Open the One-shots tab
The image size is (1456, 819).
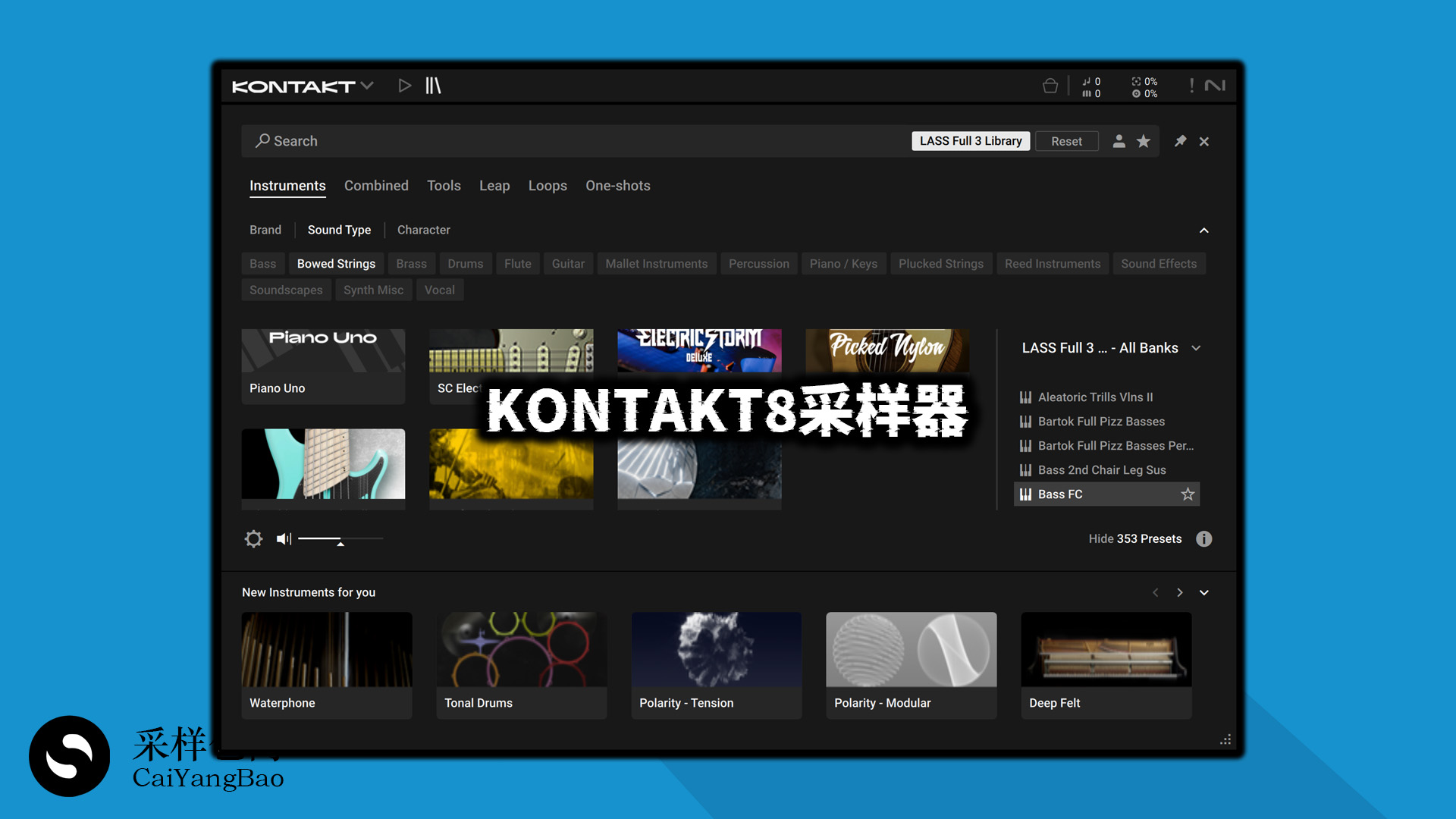617,186
